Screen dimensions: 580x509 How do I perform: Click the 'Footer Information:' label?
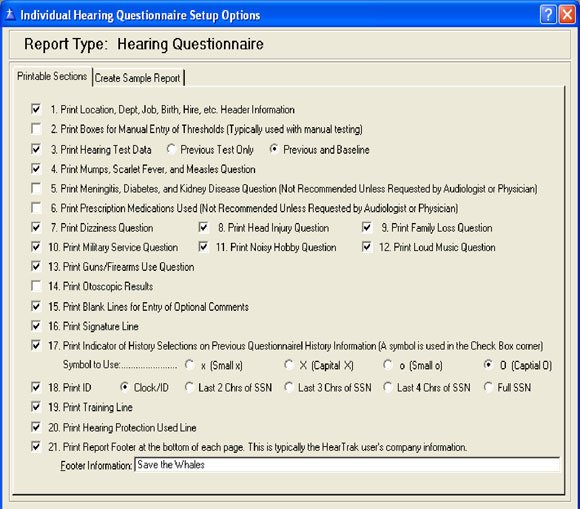[96, 465]
